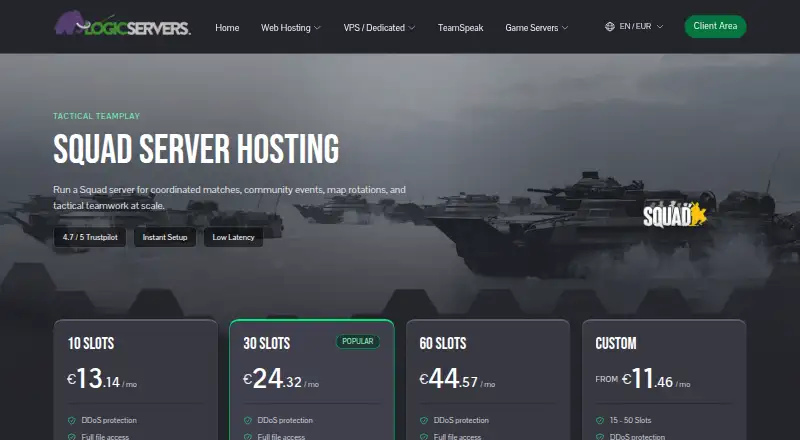800x440 pixels.
Task: Click DDoS protection text in 60 Slots card
Action: (461, 421)
